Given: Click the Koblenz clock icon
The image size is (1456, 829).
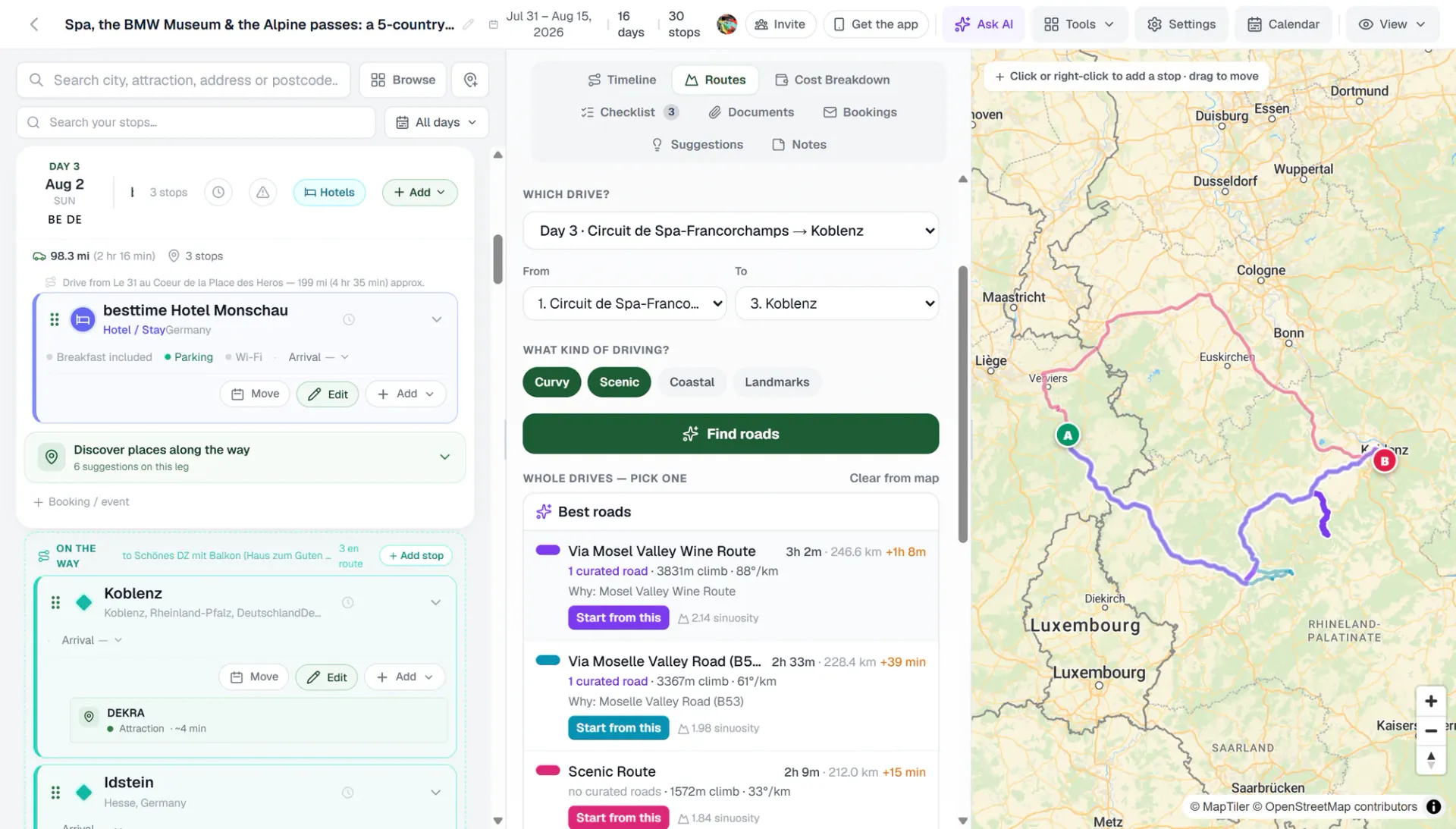Looking at the screenshot, I should coord(347,602).
